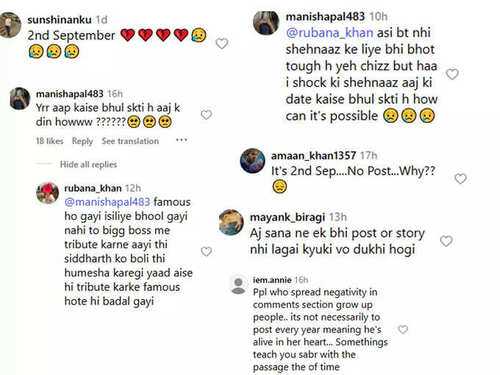View the 18 likes list
The width and height of the screenshot is (500, 375).
pos(50,141)
